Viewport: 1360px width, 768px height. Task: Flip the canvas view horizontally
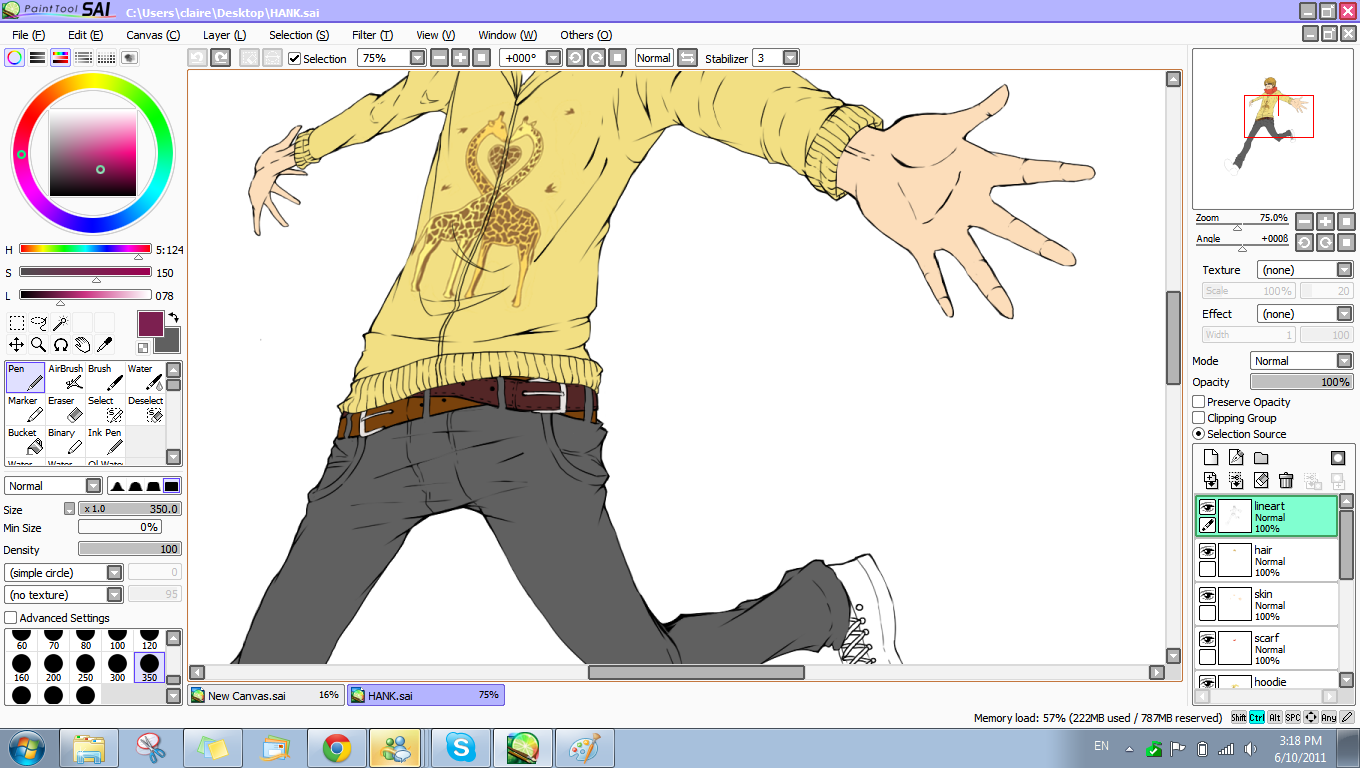pos(688,58)
